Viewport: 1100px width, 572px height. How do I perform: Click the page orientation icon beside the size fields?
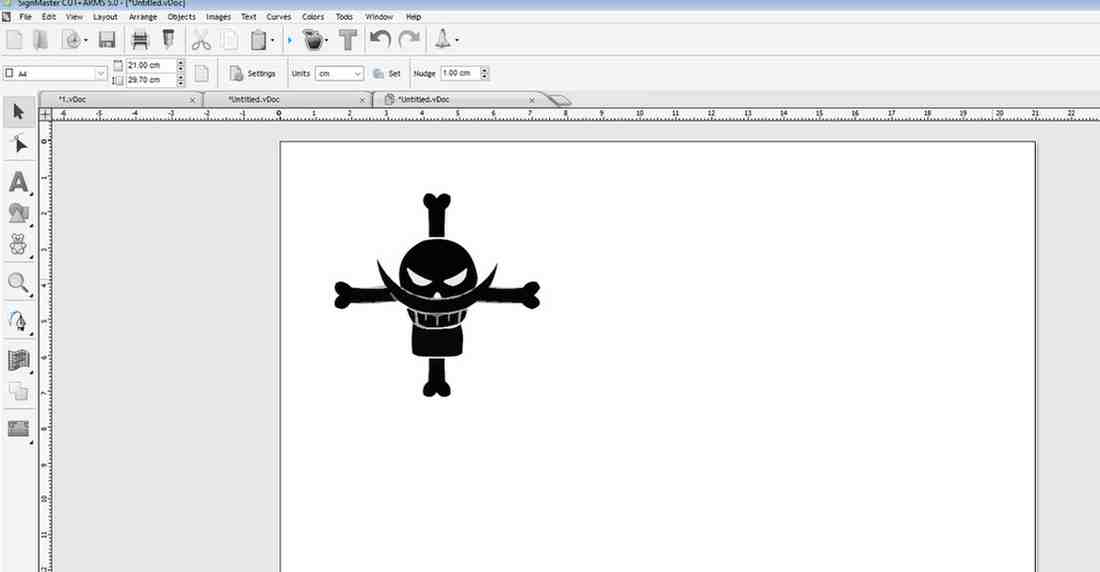pyautogui.click(x=201, y=73)
